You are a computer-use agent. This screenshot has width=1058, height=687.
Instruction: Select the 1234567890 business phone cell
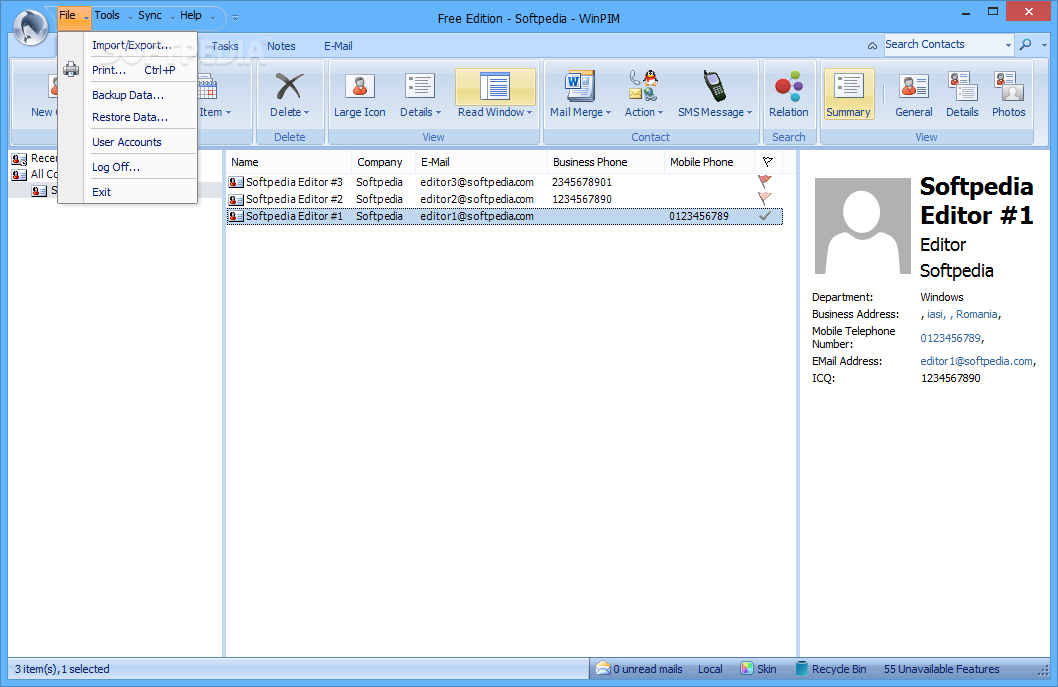pos(582,199)
